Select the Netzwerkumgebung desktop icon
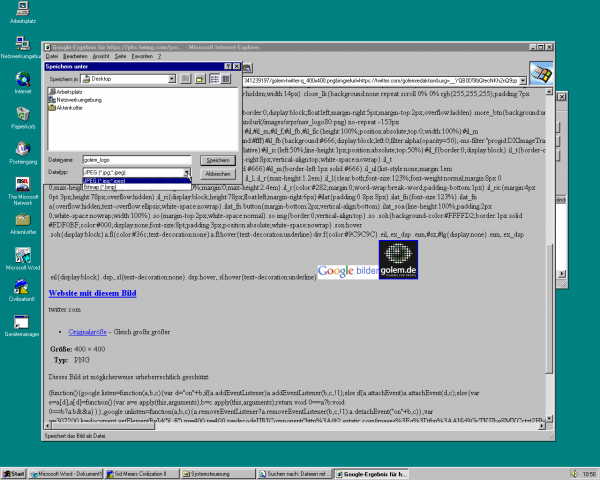This screenshot has width=600, height=480. [21, 47]
